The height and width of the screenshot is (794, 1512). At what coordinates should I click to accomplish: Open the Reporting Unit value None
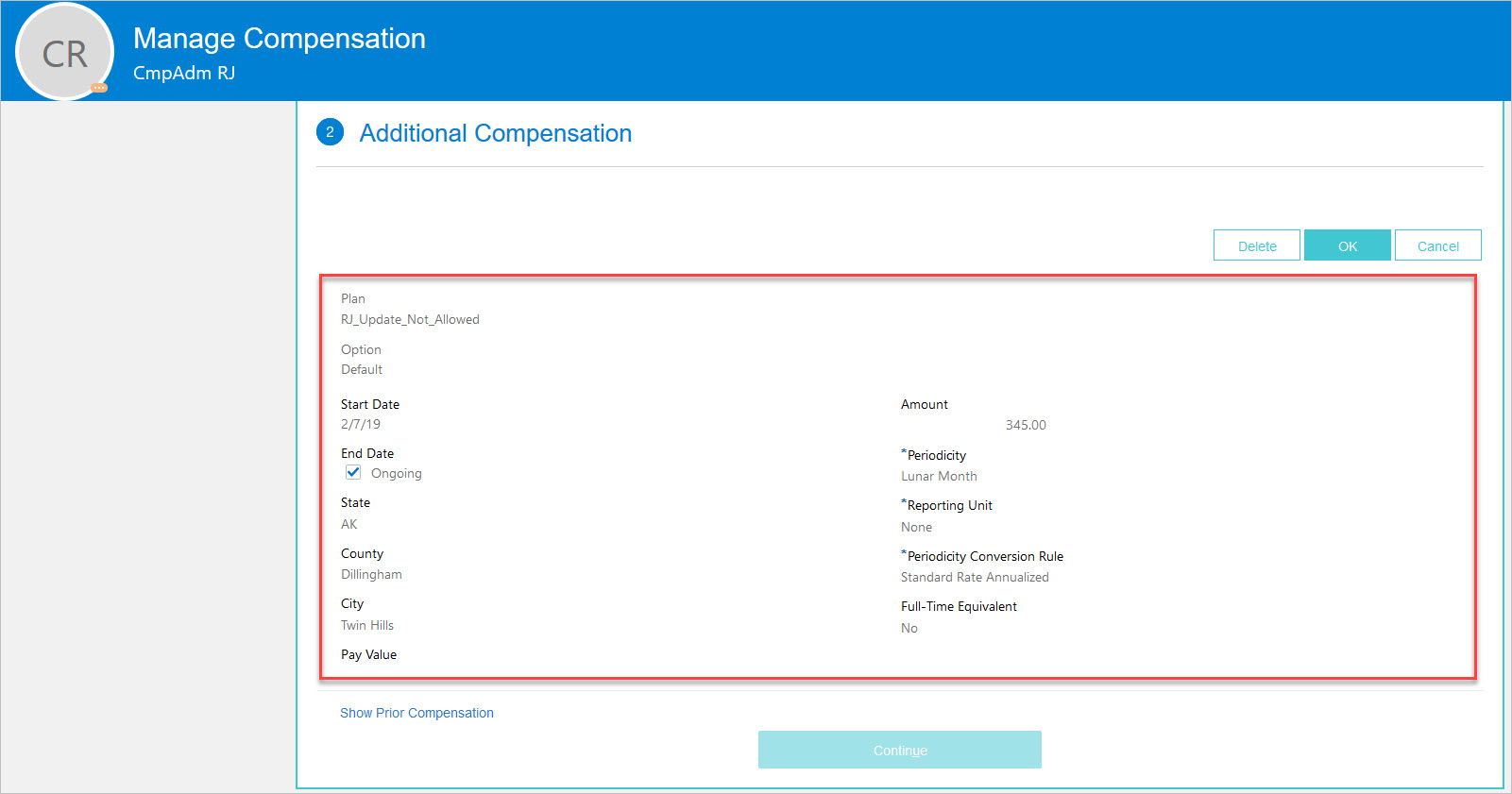pyautogui.click(x=916, y=527)
